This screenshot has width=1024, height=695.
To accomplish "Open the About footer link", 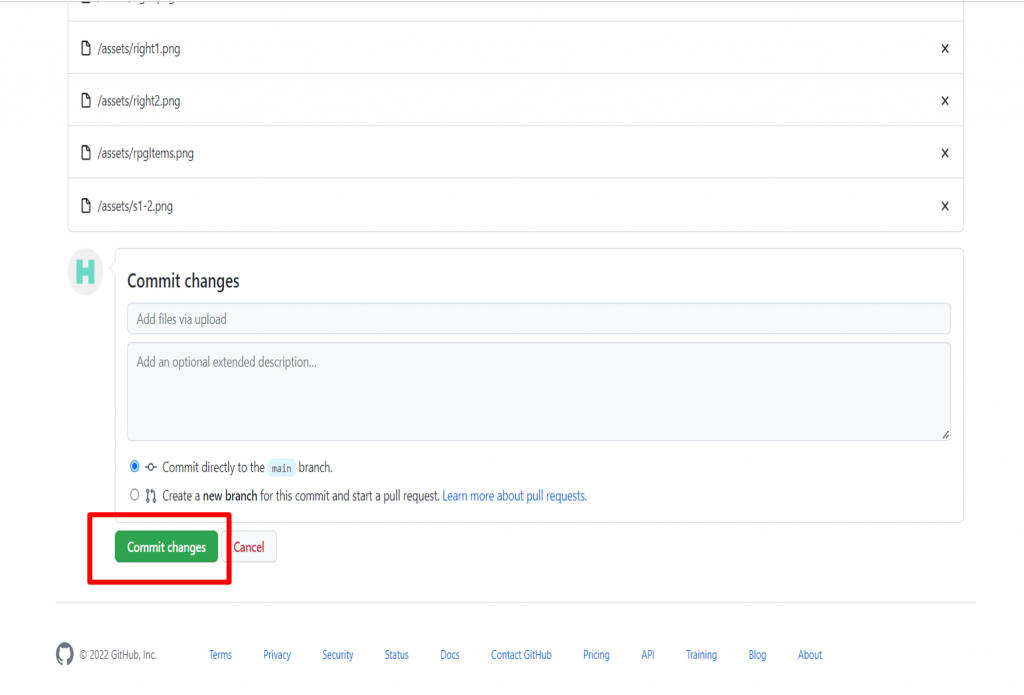I will [x=810, y=655].
